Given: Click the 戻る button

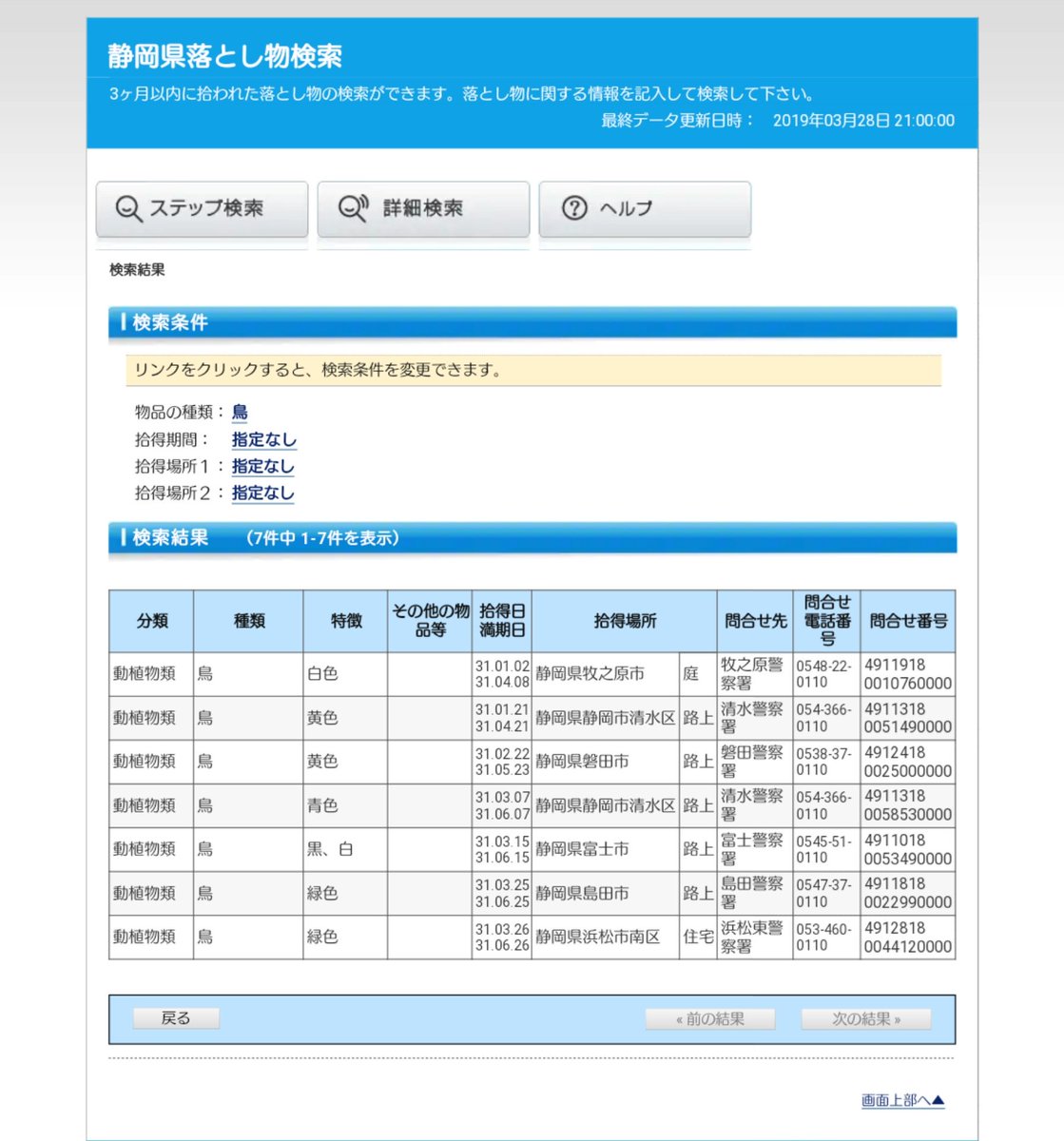Looking at the screenshot, I should 176,1018.
